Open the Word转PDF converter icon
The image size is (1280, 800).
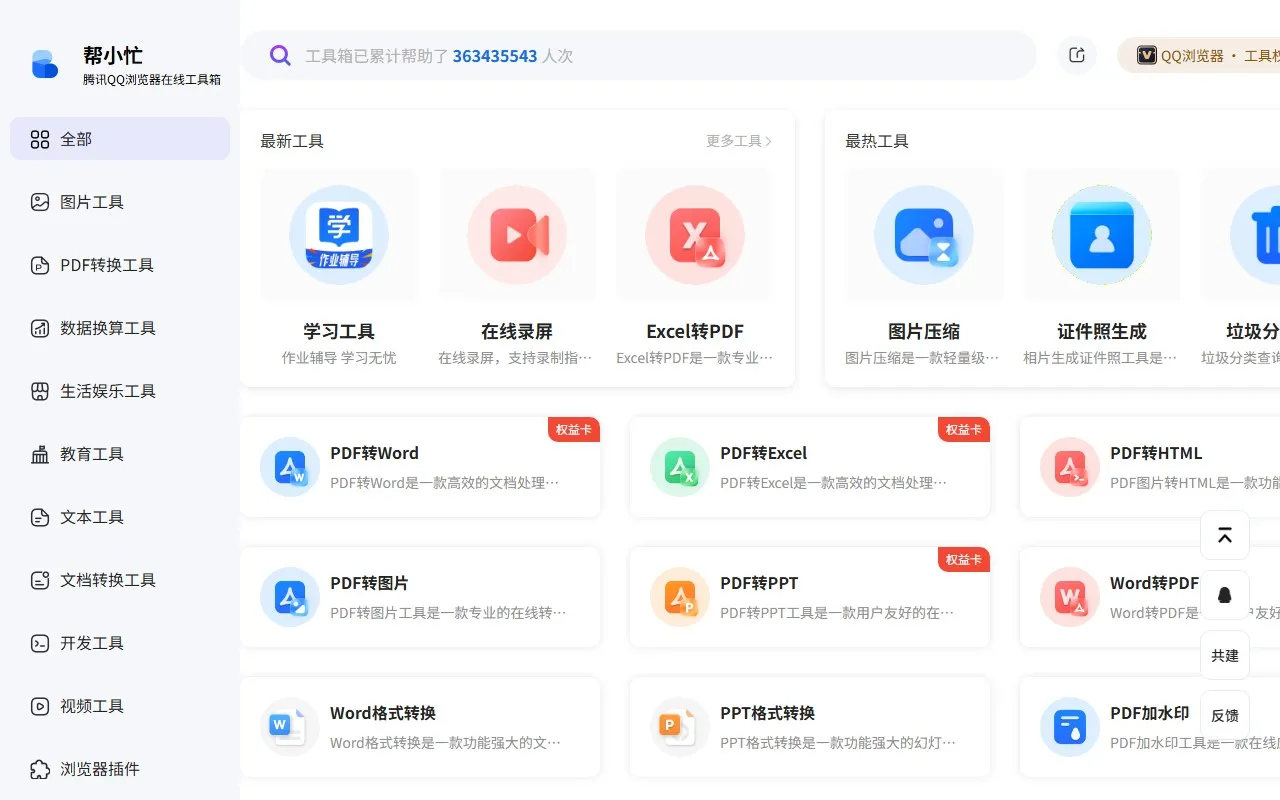[1069, 597]
